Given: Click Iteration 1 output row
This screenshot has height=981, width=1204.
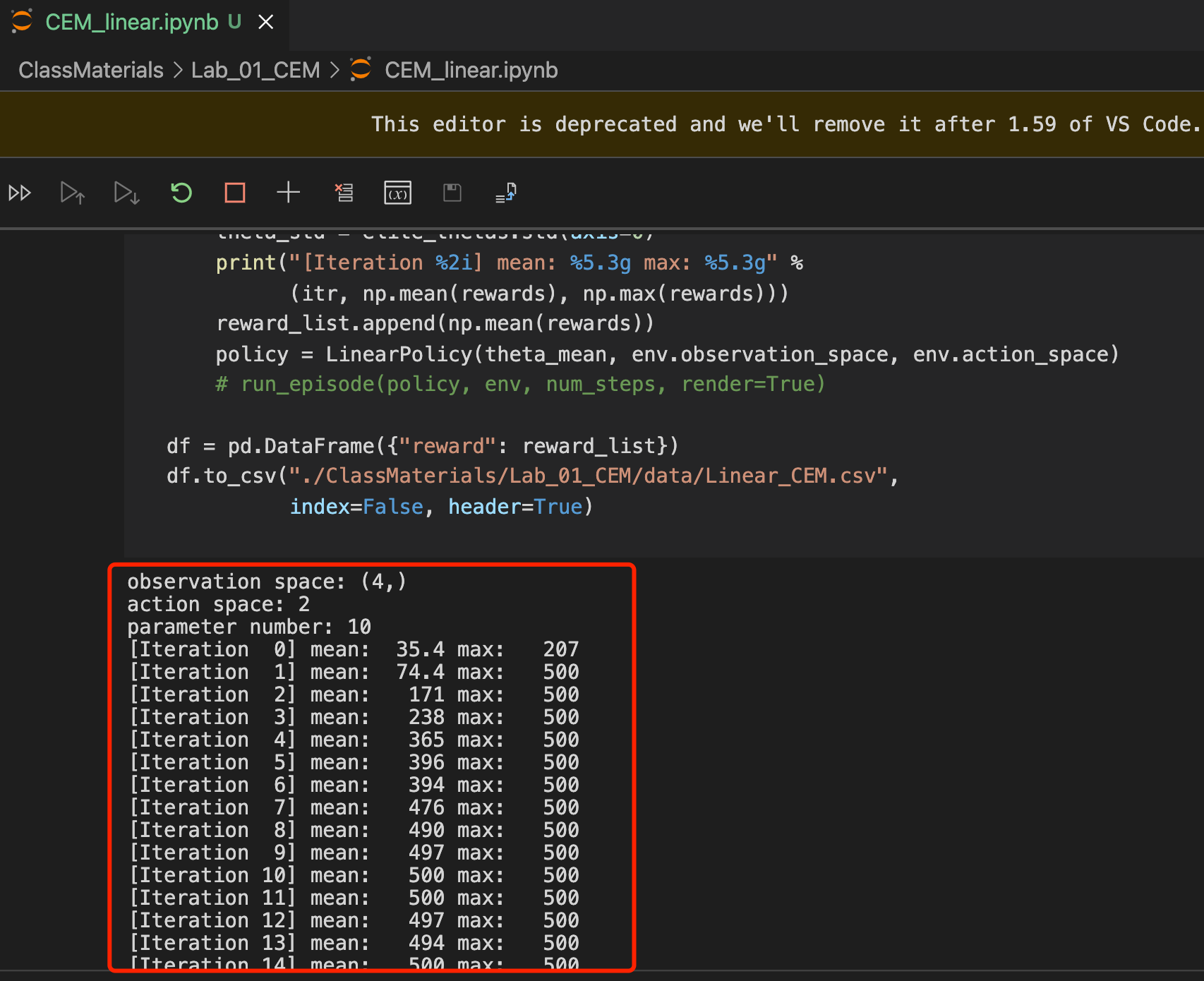Looking at the screenshot, I should pos(354,672).
